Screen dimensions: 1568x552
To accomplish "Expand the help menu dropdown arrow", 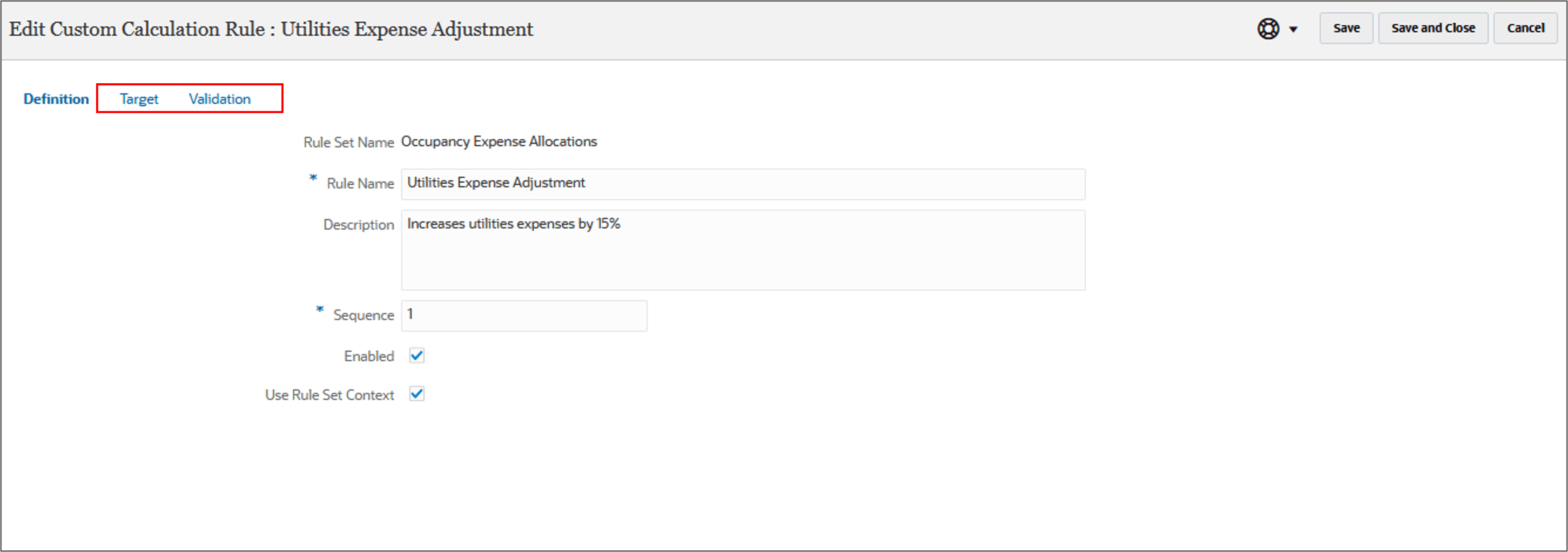I will point(1293,29).
